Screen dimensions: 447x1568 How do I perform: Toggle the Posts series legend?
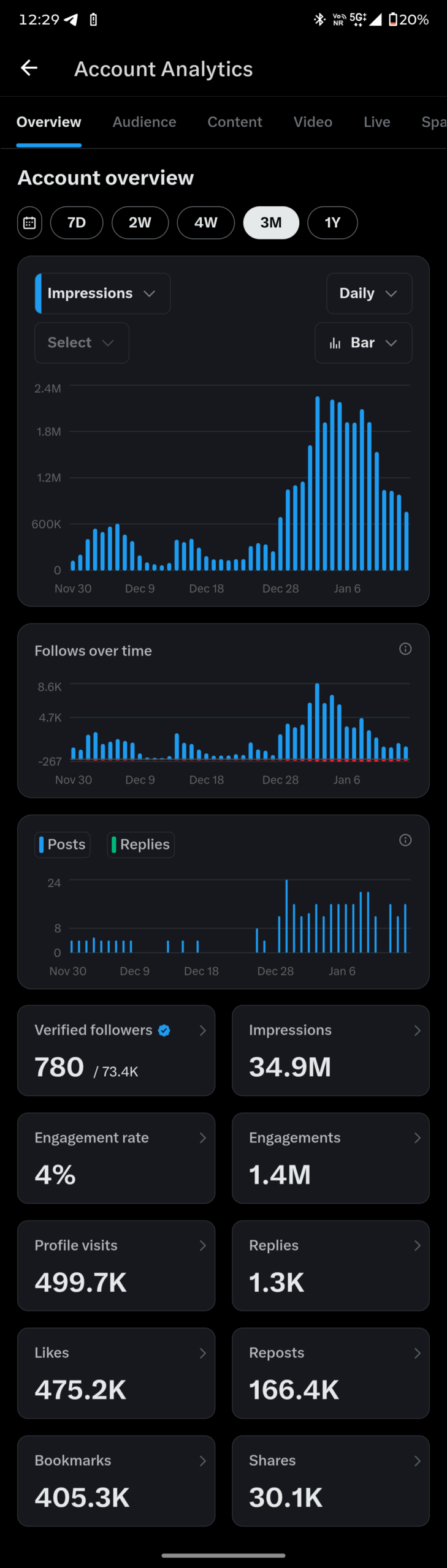click(63, 845)
